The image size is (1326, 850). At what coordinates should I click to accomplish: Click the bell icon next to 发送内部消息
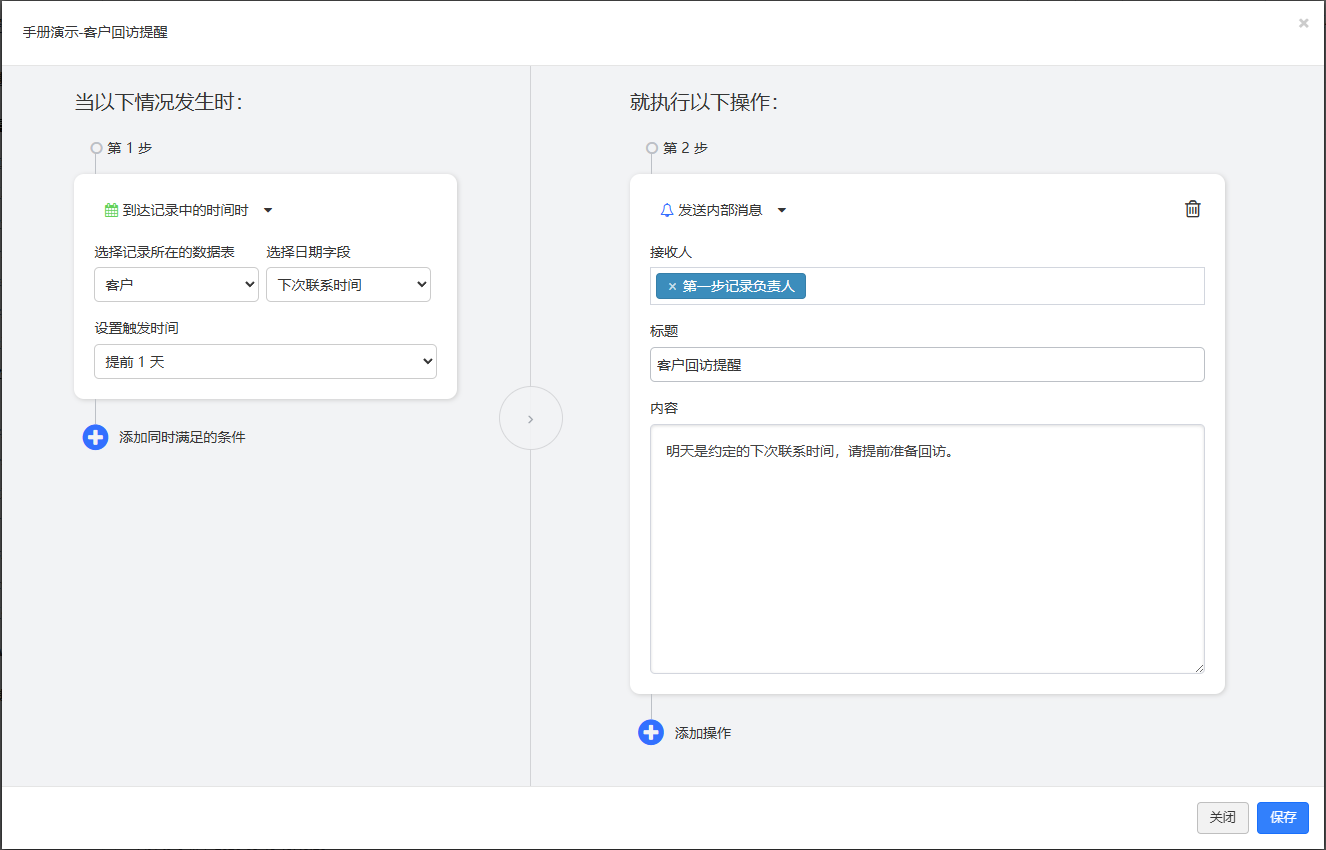pyautogui.click(x=667, y=210)
